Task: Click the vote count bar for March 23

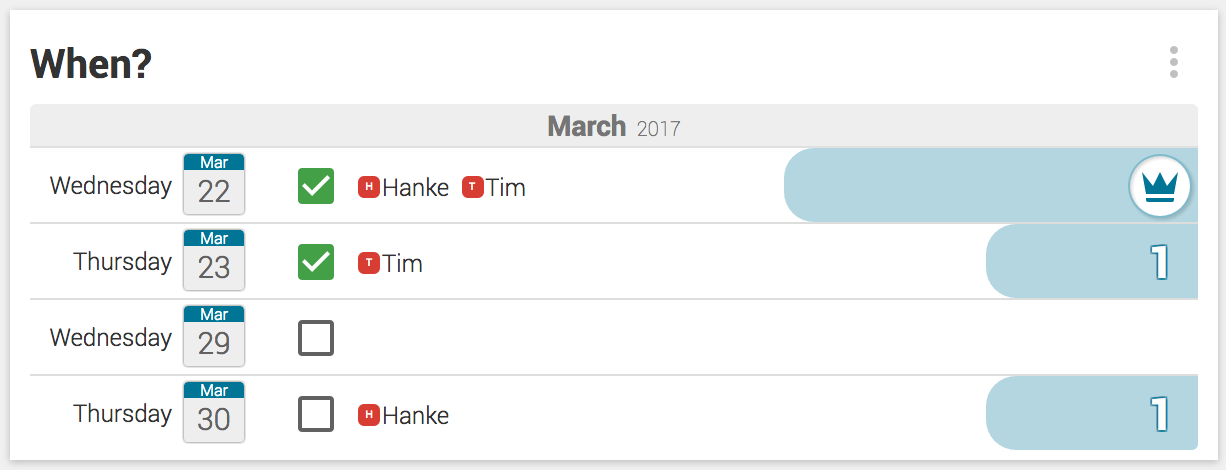Action: click(x=1091, y=262)
